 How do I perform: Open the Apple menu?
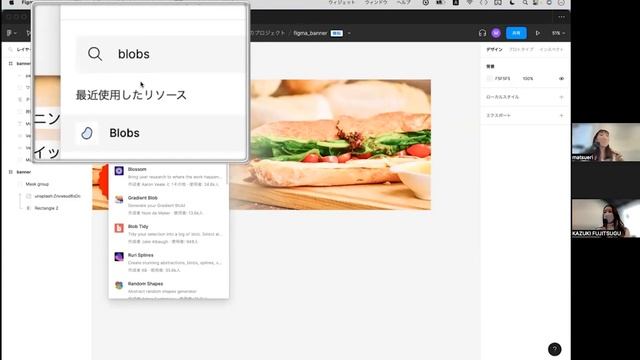[x=11, y=2]
